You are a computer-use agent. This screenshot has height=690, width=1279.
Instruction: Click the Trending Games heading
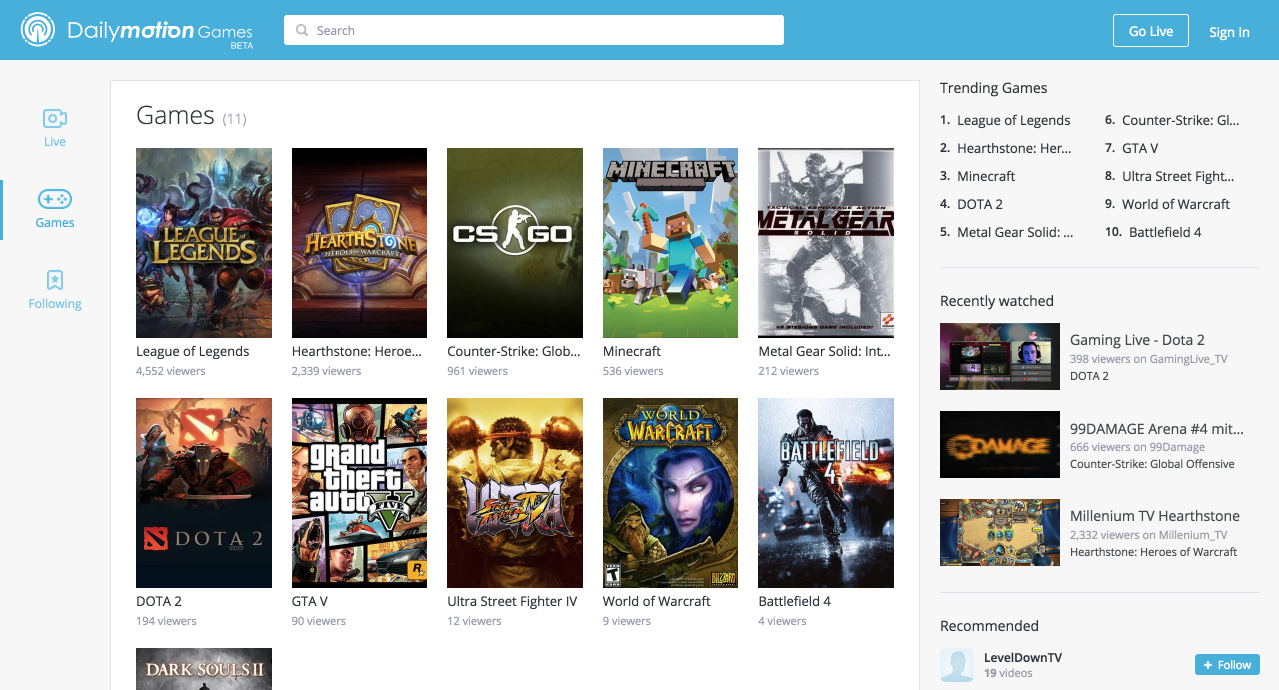pos(994,88)
